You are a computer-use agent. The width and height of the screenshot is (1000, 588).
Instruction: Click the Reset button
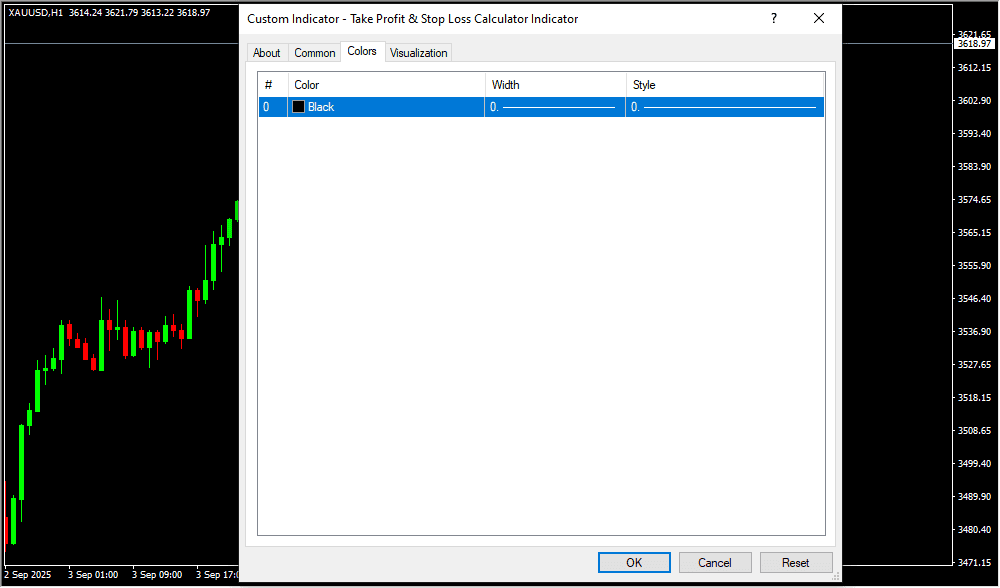pyautogui.click(x=796, y=562)
